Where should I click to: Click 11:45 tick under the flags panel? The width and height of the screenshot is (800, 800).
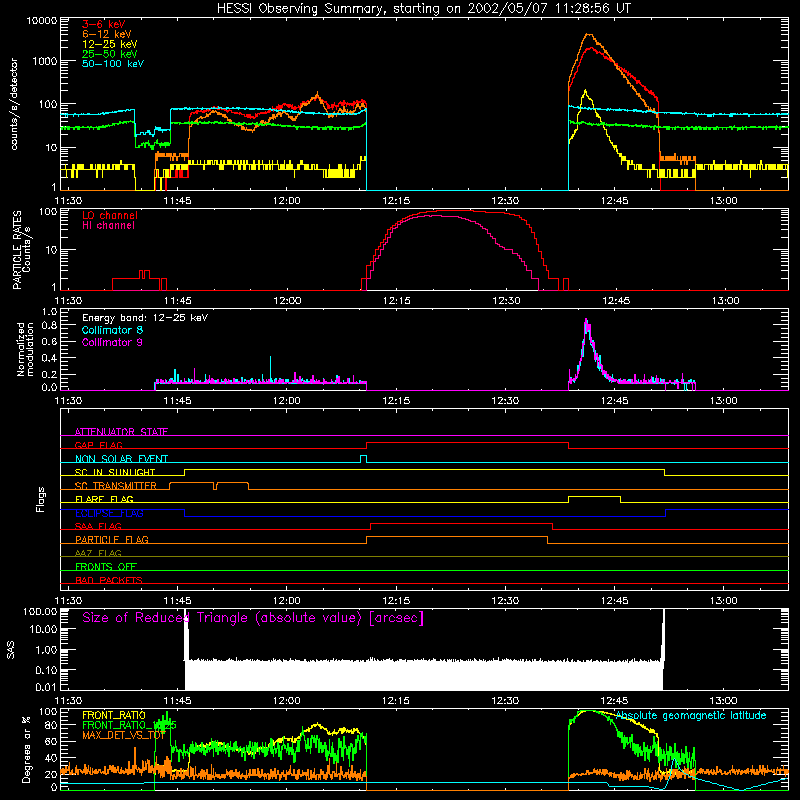(x=177, y=601)
